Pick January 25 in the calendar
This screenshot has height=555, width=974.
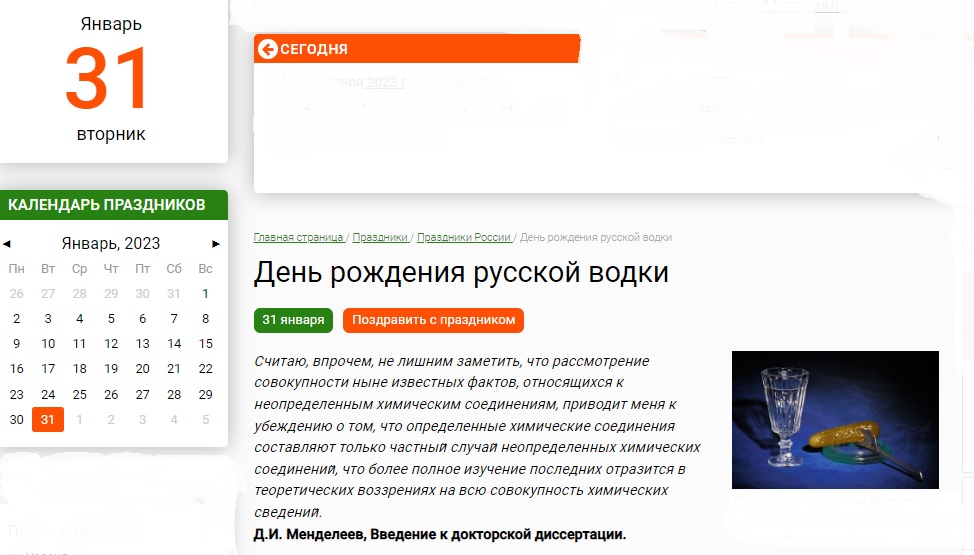pyautogui.click(x=79, y=394)
